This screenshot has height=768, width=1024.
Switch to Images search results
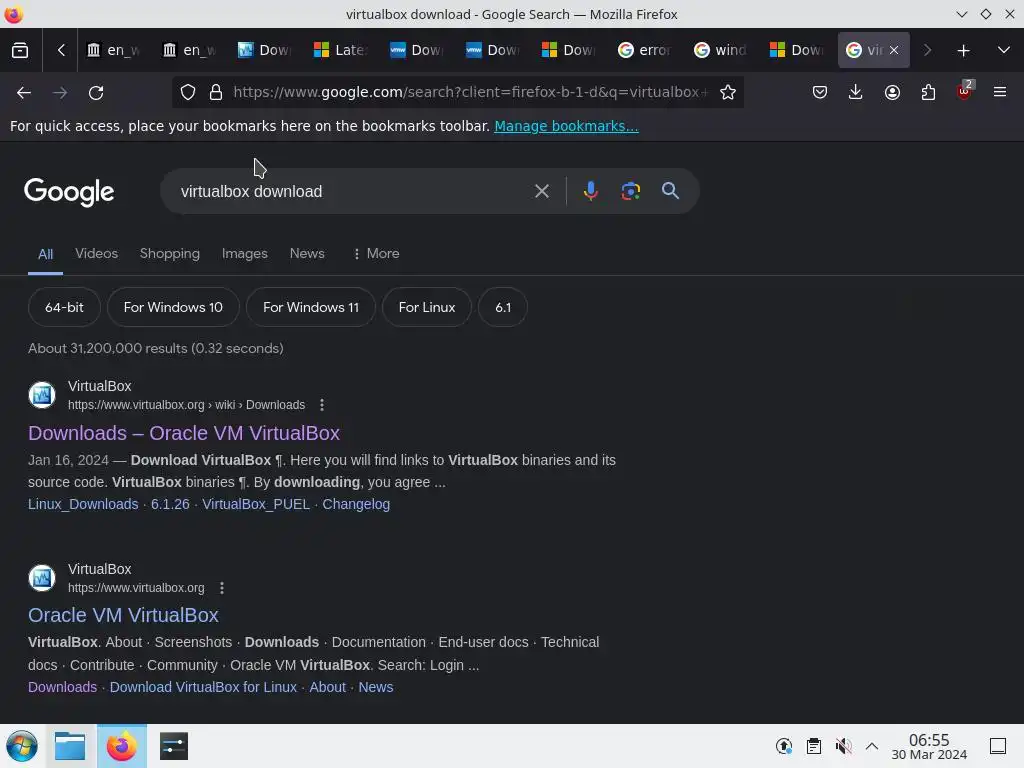point(244,253)
